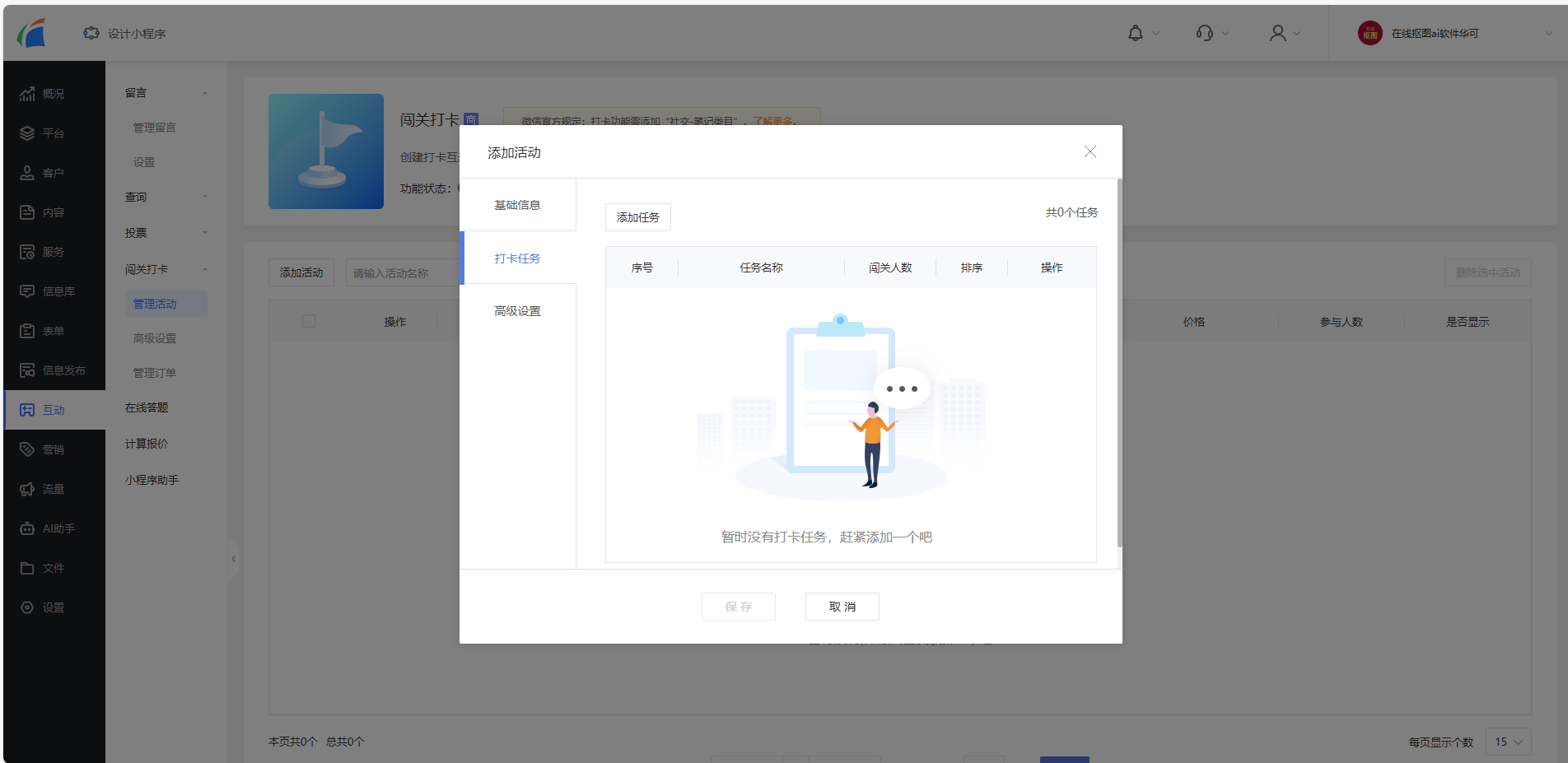The width and height of the screenshot is (1568, 763).
Task: Click the notification bell icon
Action: (x=1136, y=33)
